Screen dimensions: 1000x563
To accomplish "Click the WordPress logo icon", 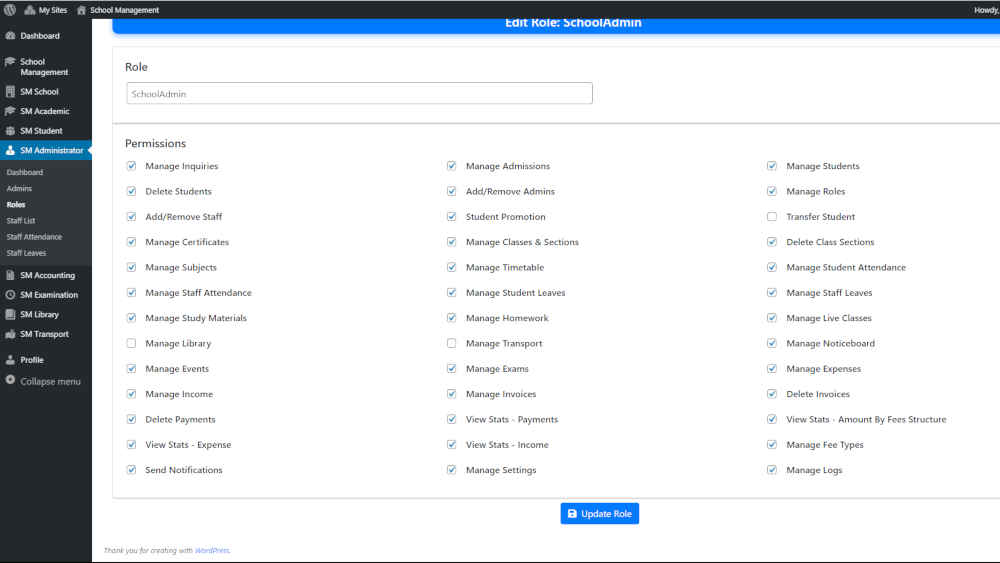I will pyautogui.click(x=9, y=10).
